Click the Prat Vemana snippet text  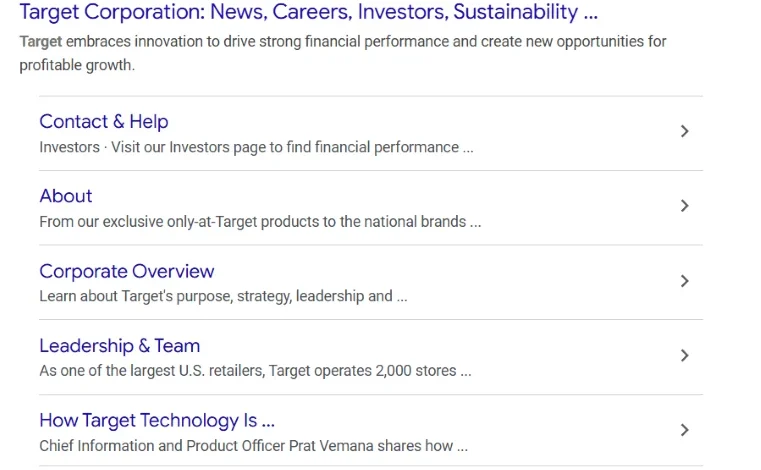(x=253, y=446)
